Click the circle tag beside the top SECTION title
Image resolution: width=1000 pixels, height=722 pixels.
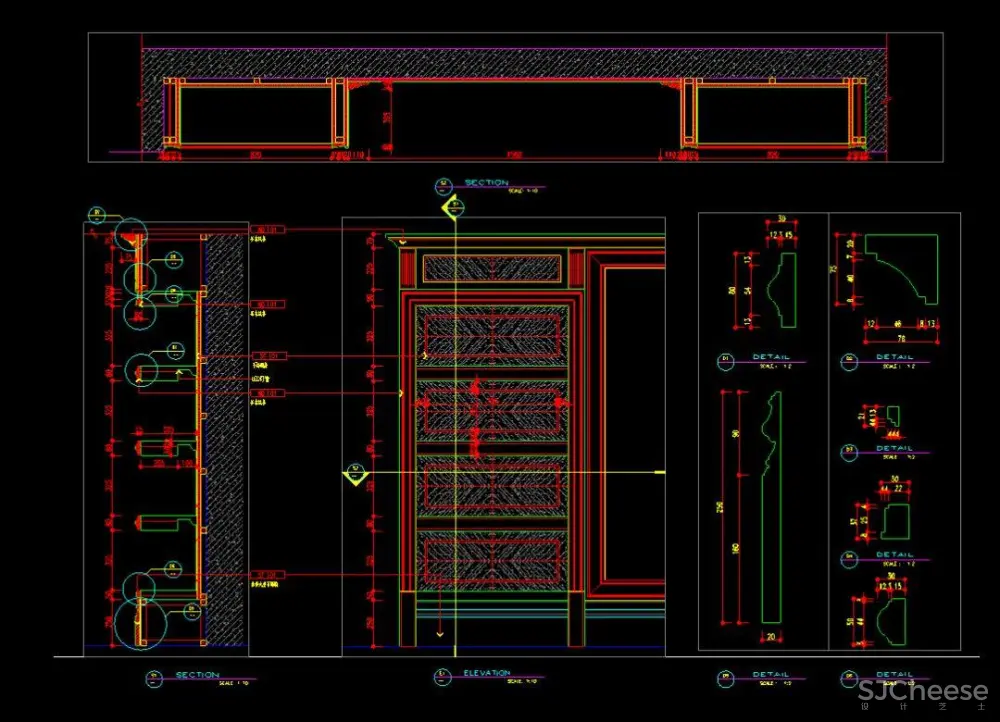pyautogui.click(x=442, y=184)
